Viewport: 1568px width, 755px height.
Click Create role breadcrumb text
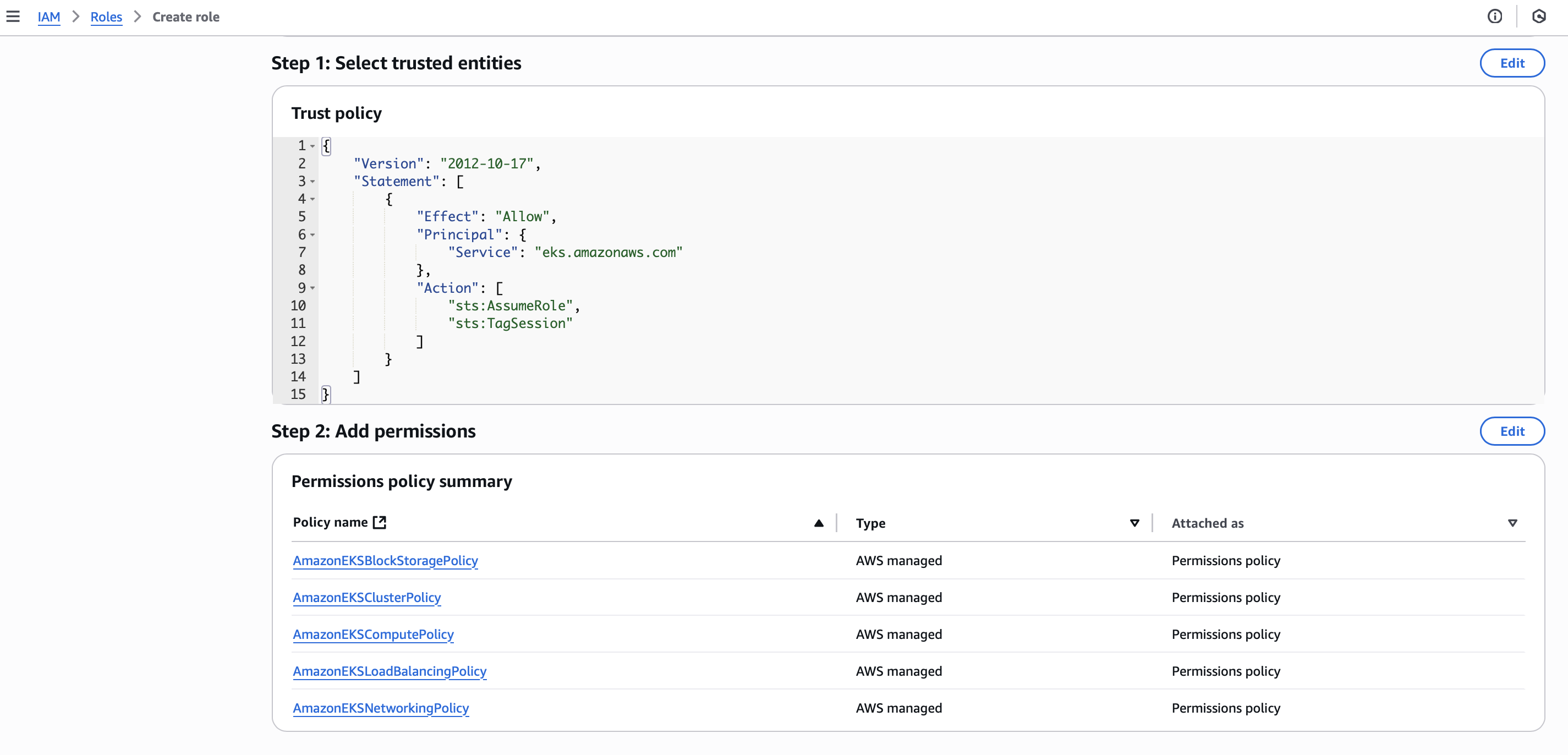tap(185, 17)
